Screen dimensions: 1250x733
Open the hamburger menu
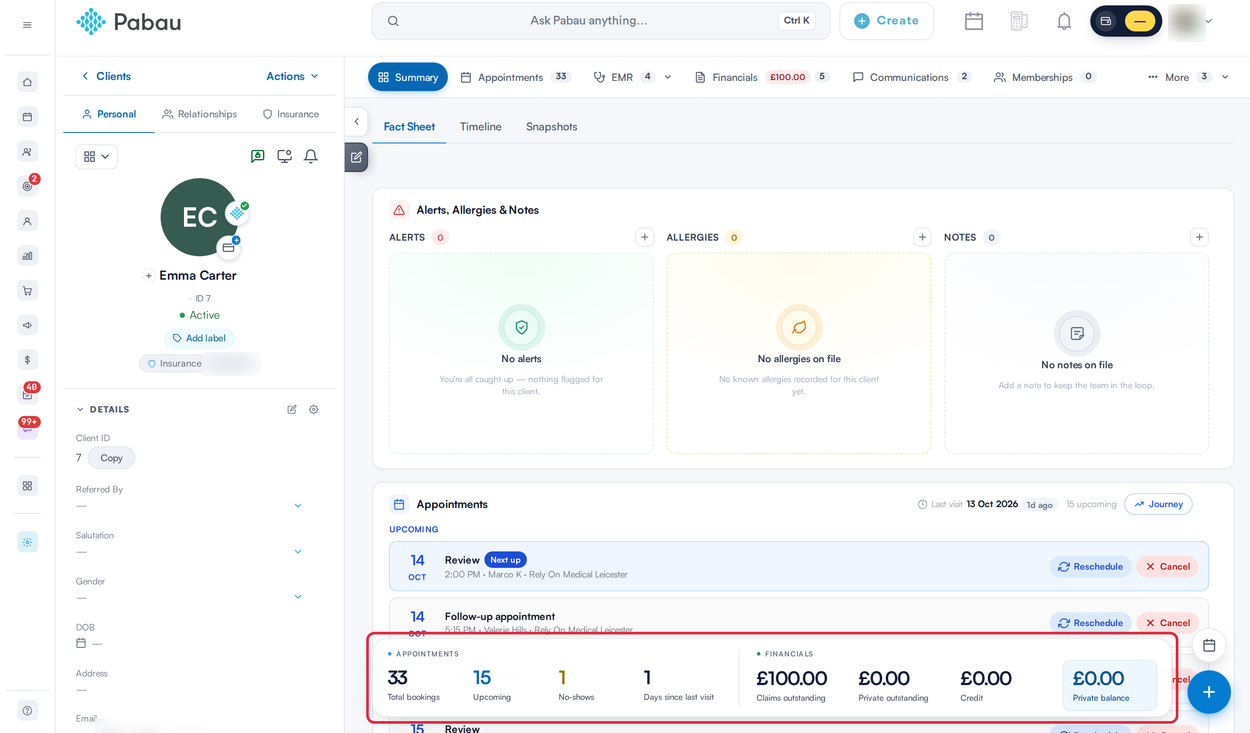coord(27,25)
